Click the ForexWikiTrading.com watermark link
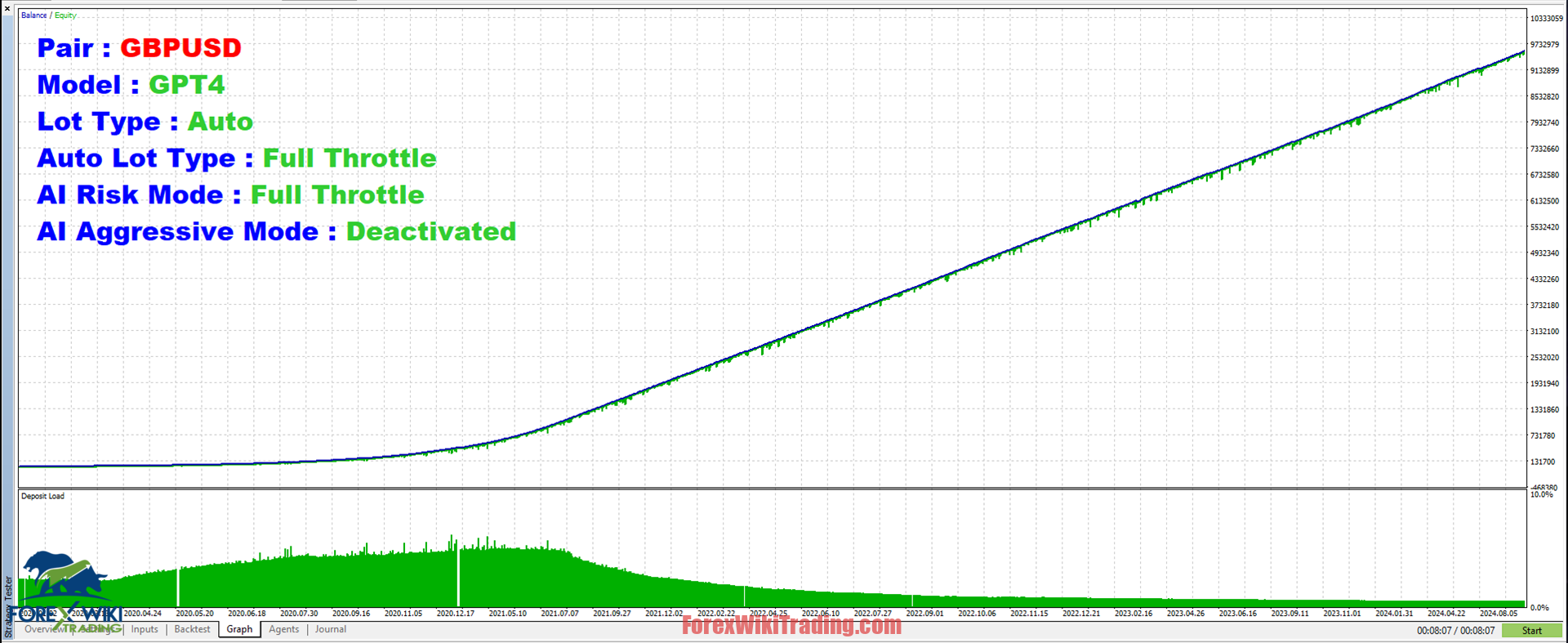 [791, 626]
